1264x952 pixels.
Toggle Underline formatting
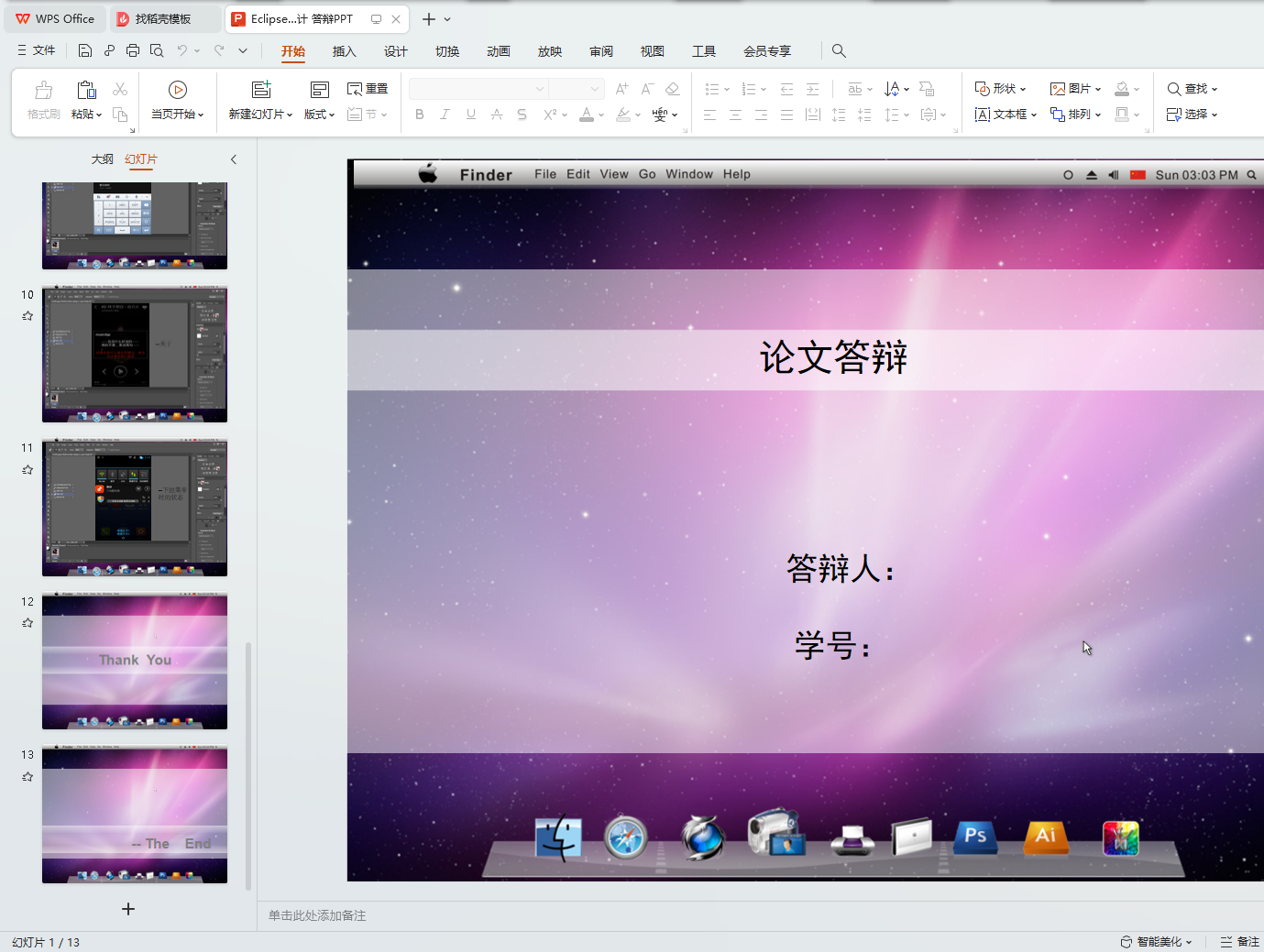[x=471, y=115]
